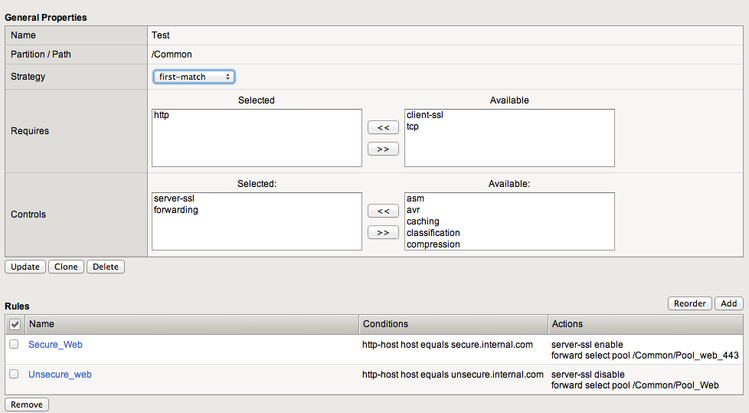Select tcp in Requires Available list
This screenshot has height=413, width=749.
click(412, 127)
